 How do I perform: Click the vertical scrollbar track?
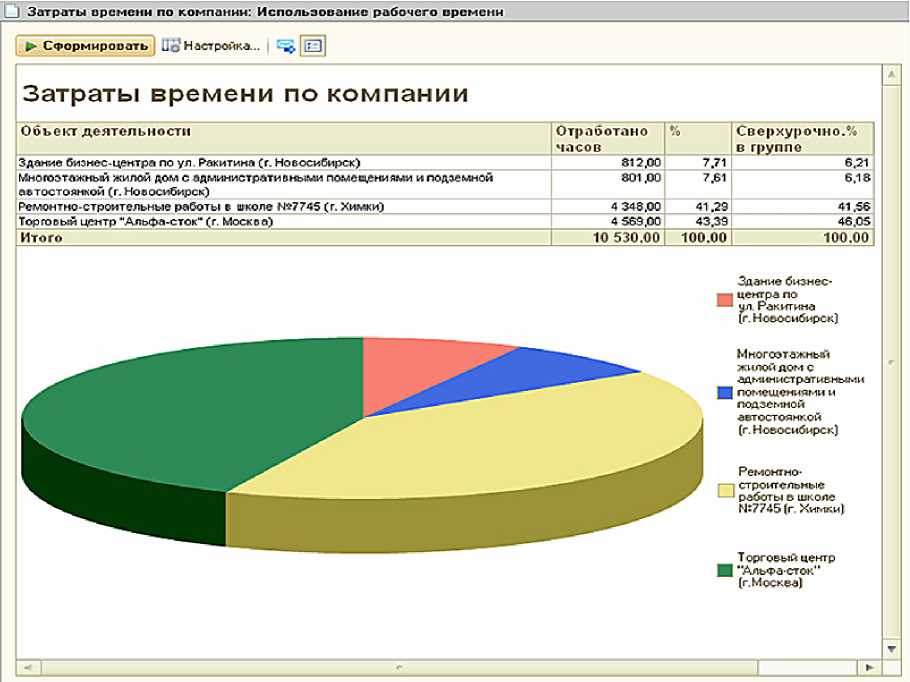pyautogui.click(x=891, y=362)
